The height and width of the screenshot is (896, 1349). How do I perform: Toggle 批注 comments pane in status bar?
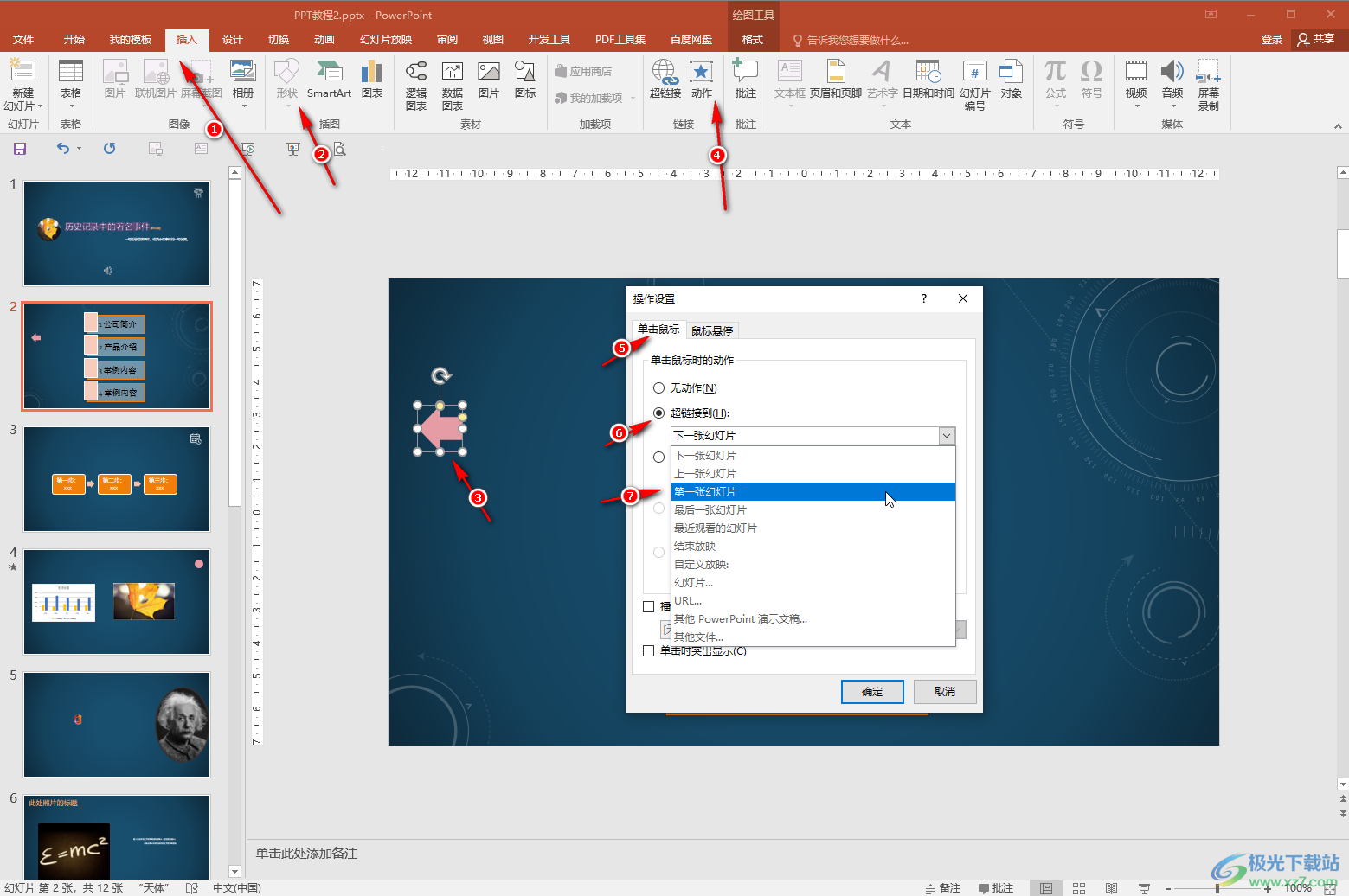pos(996,888)
